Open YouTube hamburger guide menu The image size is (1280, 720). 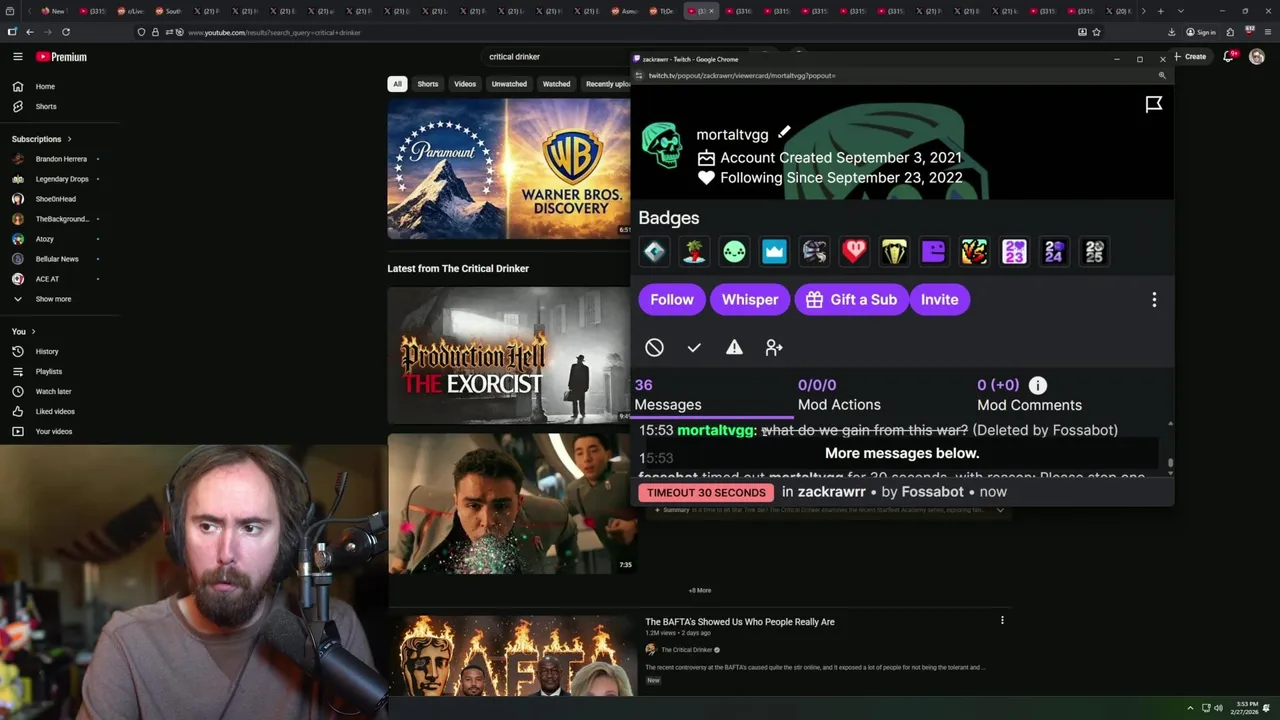coord(17,57)
